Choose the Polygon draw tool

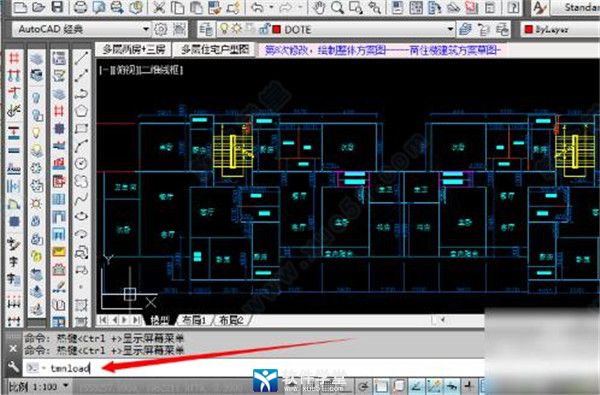pyautogui.click(x=81, y=111)
